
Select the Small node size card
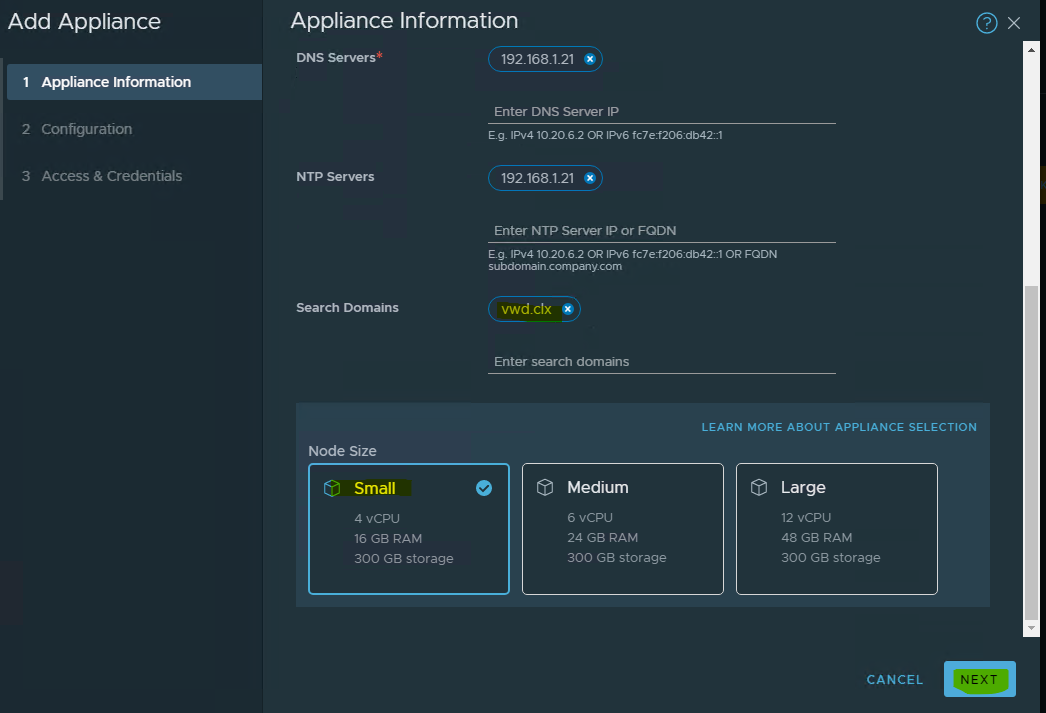pos(408,540)
